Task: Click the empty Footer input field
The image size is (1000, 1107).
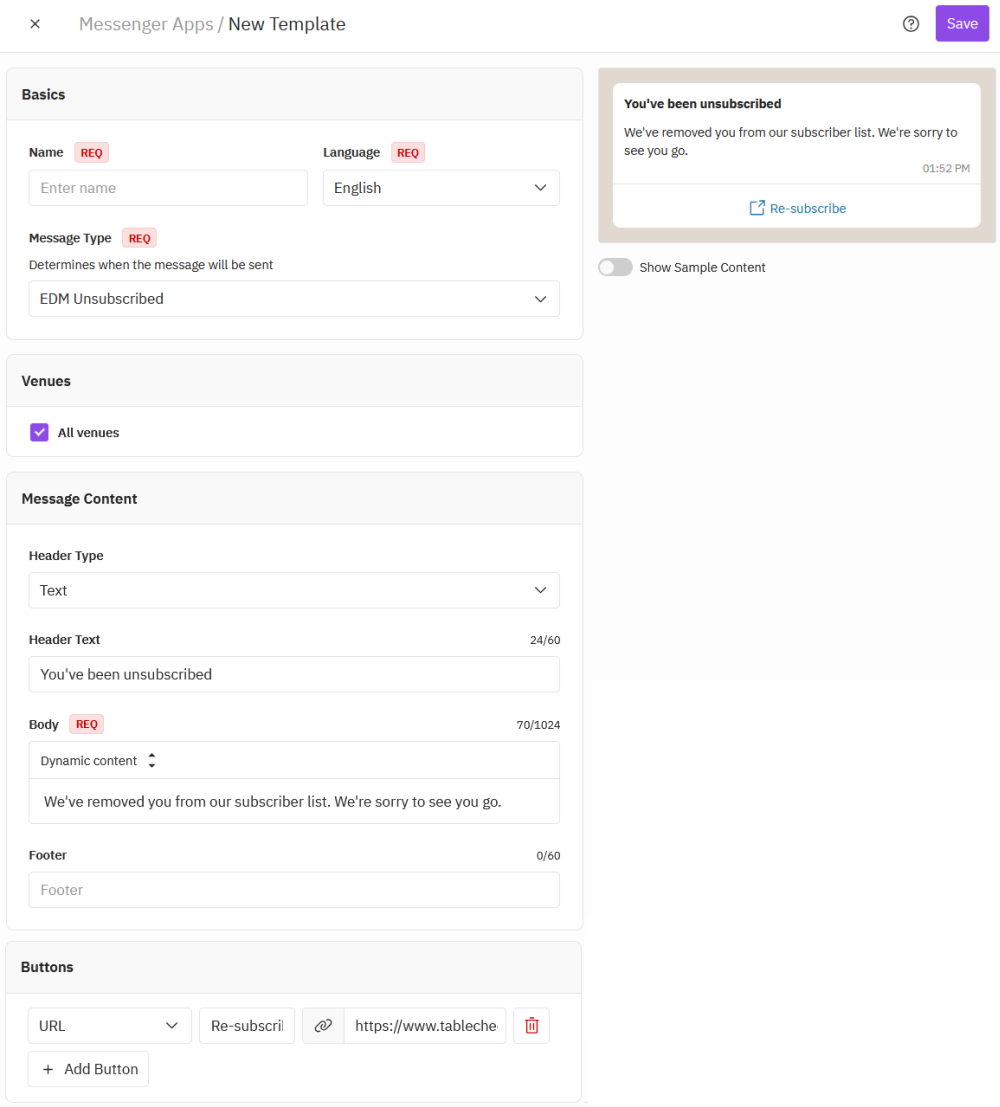Action: click(x=294, y=890)
